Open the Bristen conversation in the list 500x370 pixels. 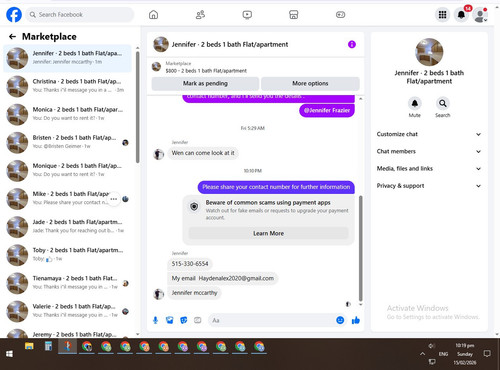pos(68,142)
